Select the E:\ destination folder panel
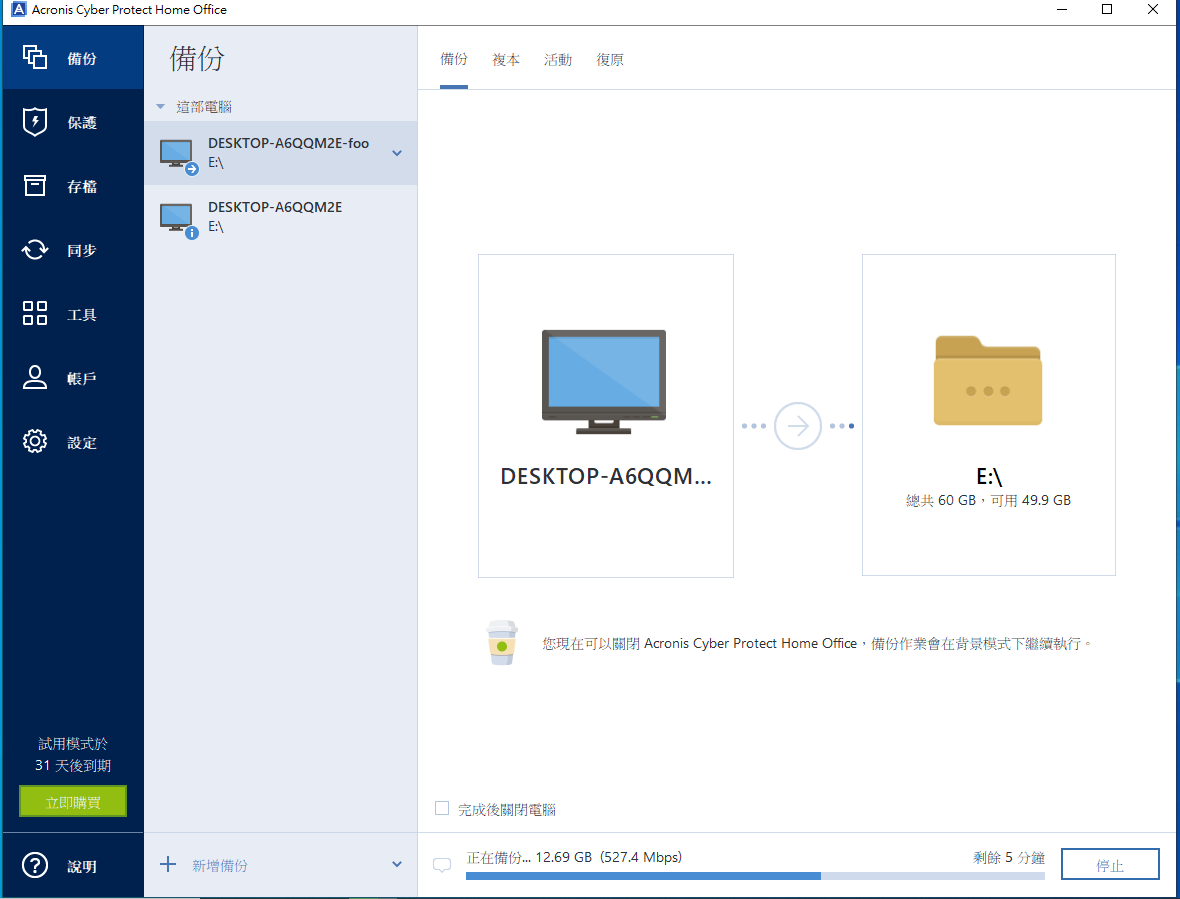1180x899 pixels. (x=988, y=415)
